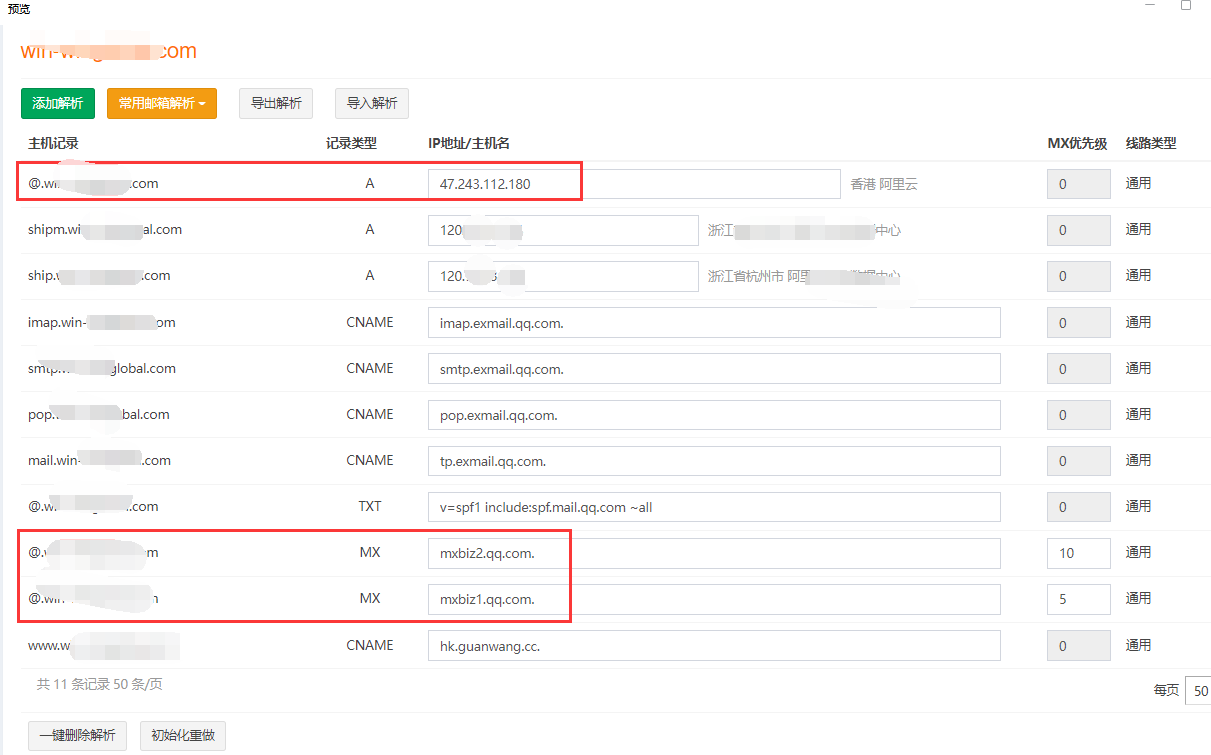
Task: Select the imap.exmail.qq.com. hostname field
Action: click(x=713, y=323)
